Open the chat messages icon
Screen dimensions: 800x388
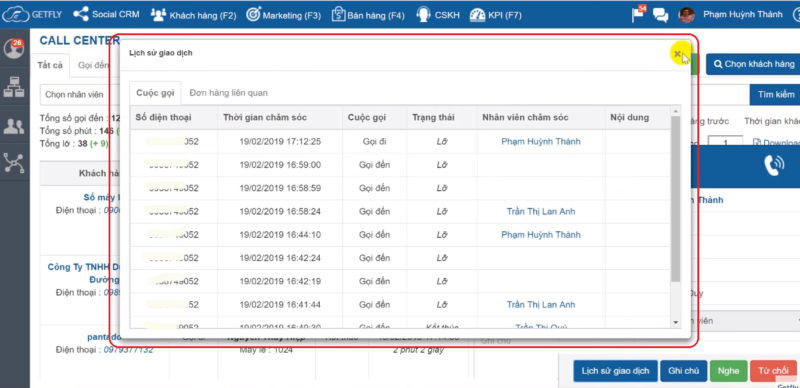[660, 15]
